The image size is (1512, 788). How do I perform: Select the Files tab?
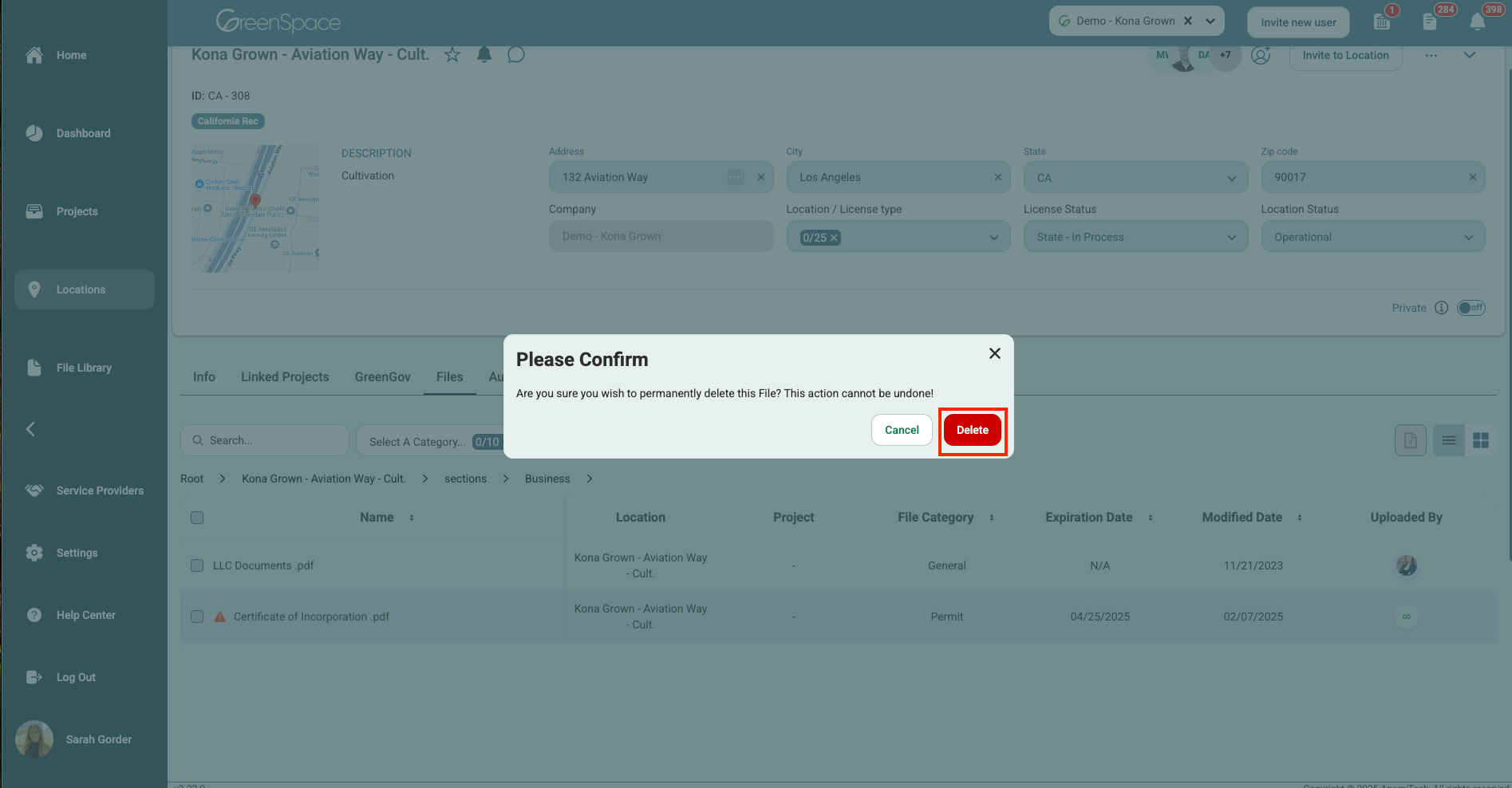449,376
